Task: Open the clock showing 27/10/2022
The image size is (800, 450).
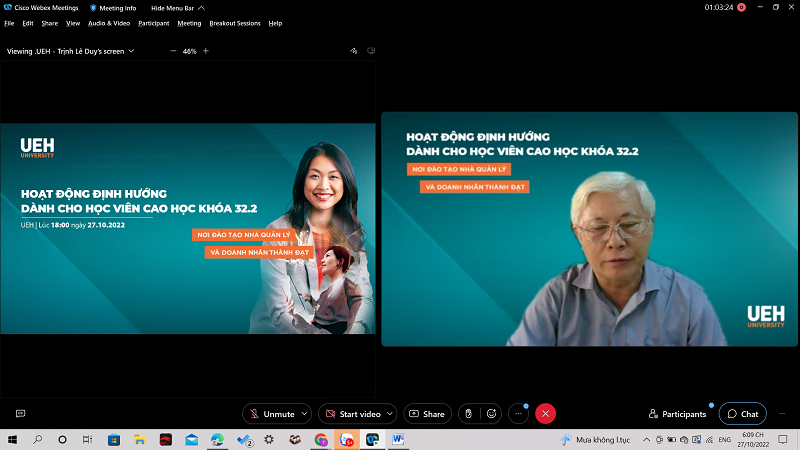Action: click(753, 440)
